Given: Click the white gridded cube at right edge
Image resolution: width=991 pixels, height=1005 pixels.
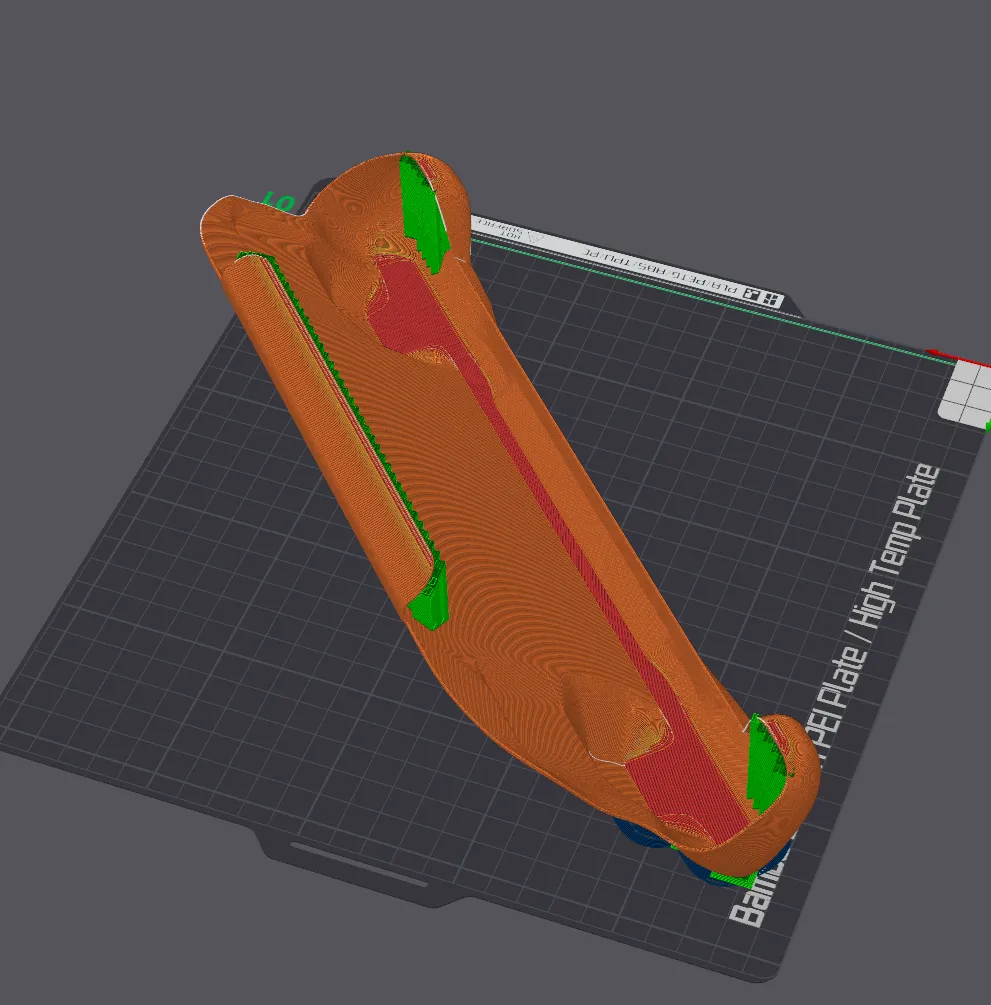Looking at the screenshot, I should (964, 390).
